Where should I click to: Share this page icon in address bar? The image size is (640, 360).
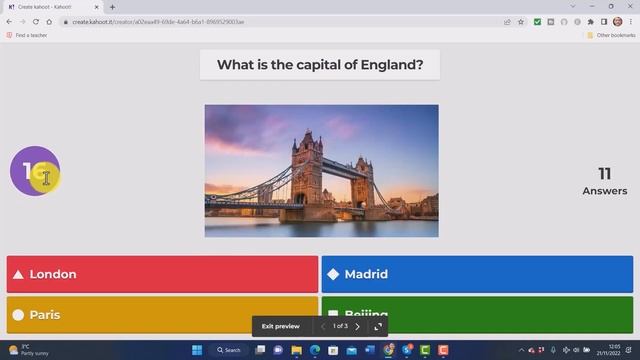tap(507, 22)
